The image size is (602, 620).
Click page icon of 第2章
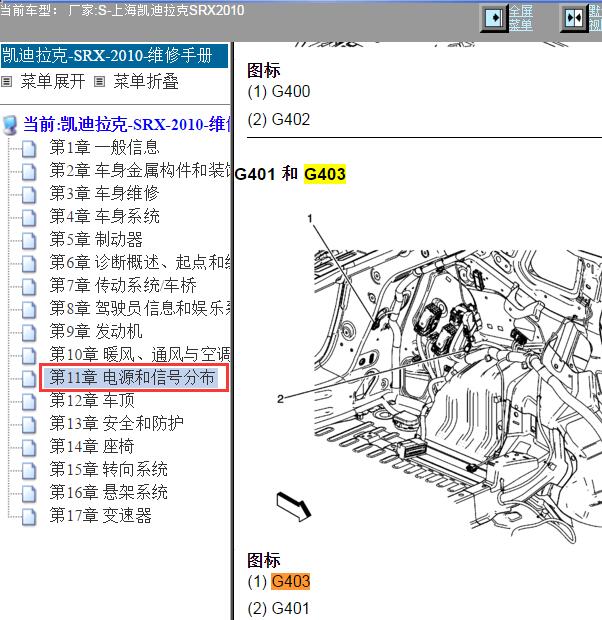pos(29,172)
